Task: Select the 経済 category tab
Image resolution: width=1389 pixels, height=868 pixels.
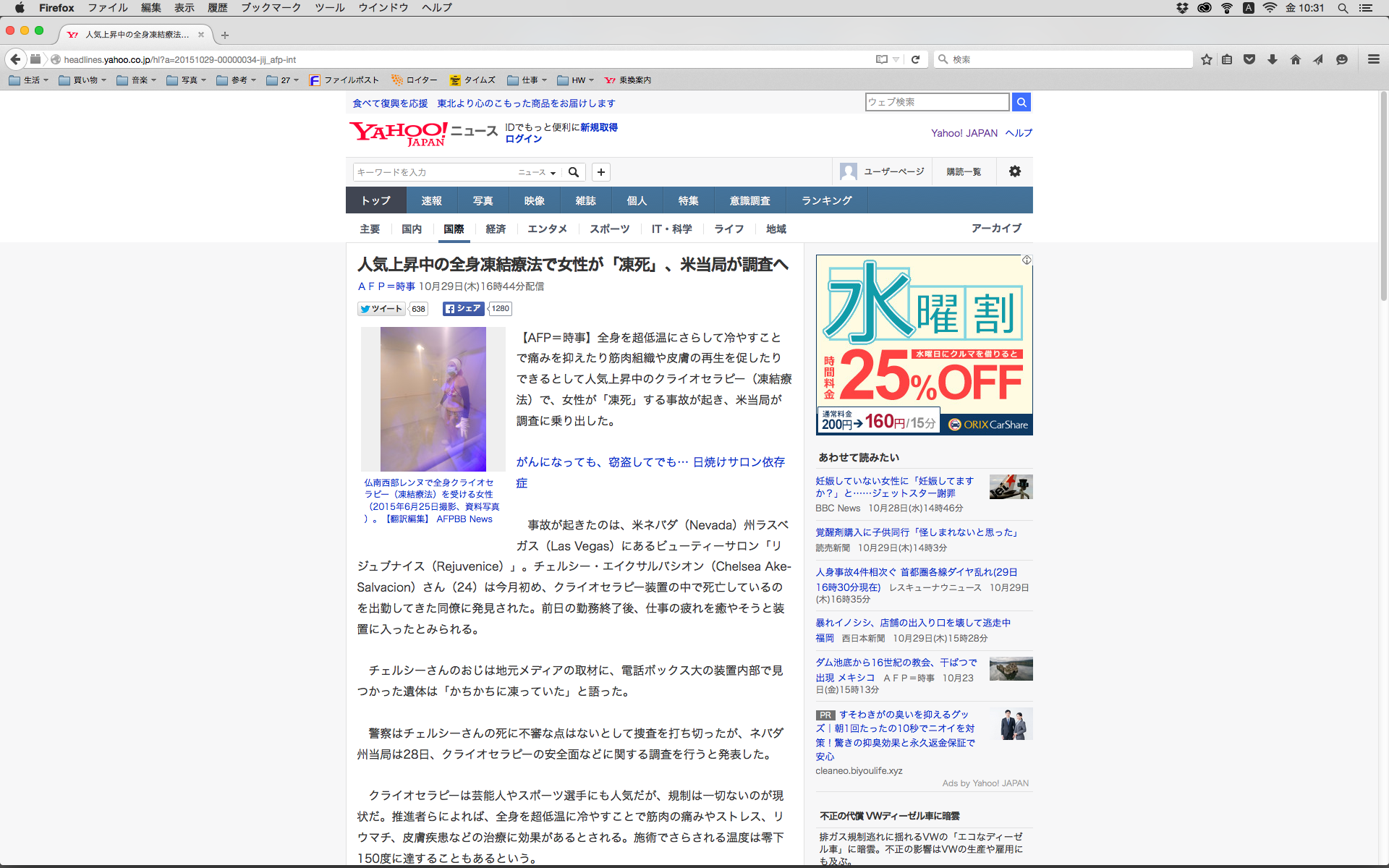Action: click(496, 229)
